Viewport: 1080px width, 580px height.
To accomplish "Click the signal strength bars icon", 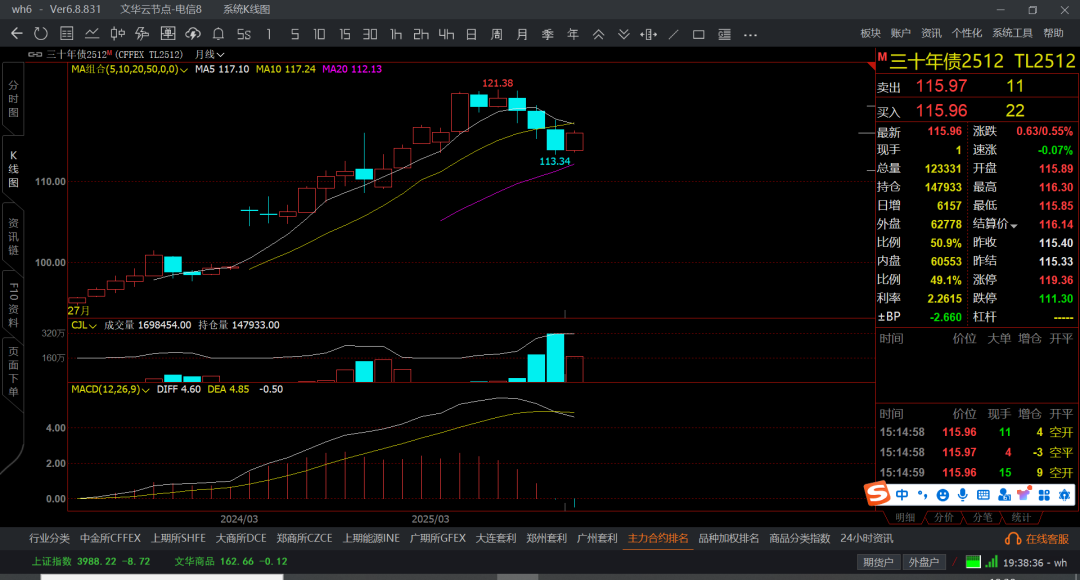I will [x=991, y=562].
